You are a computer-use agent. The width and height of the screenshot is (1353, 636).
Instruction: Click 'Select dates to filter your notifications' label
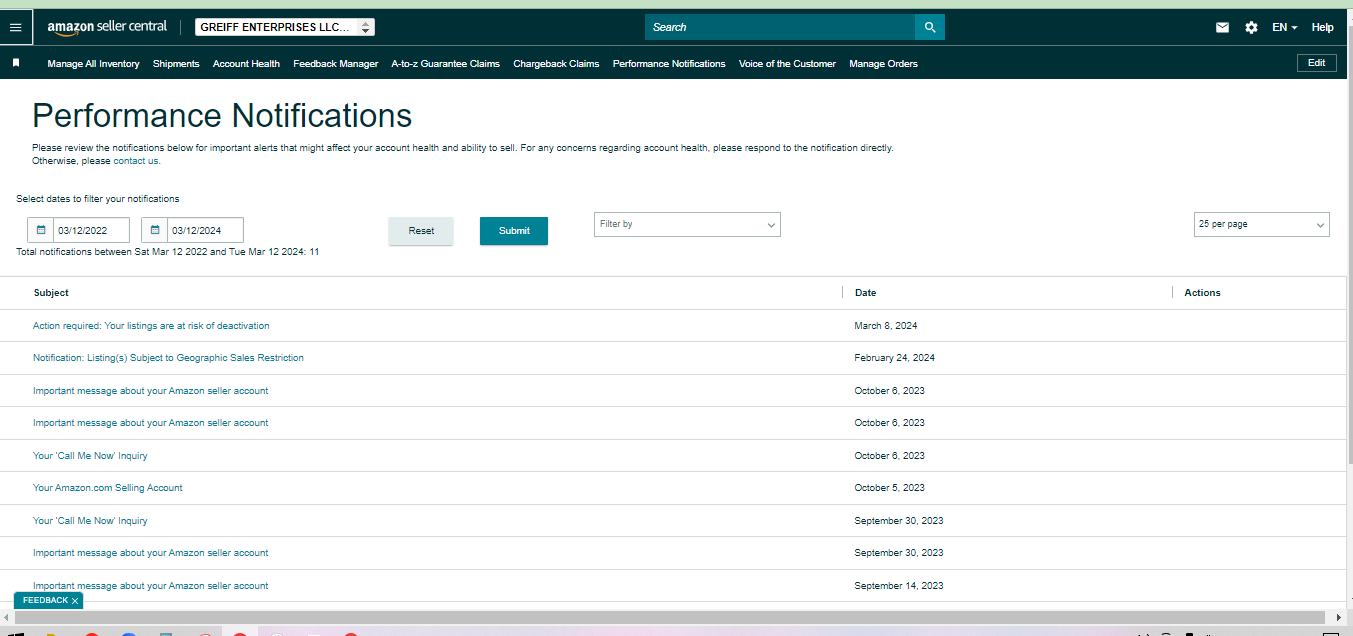[98, 199]
